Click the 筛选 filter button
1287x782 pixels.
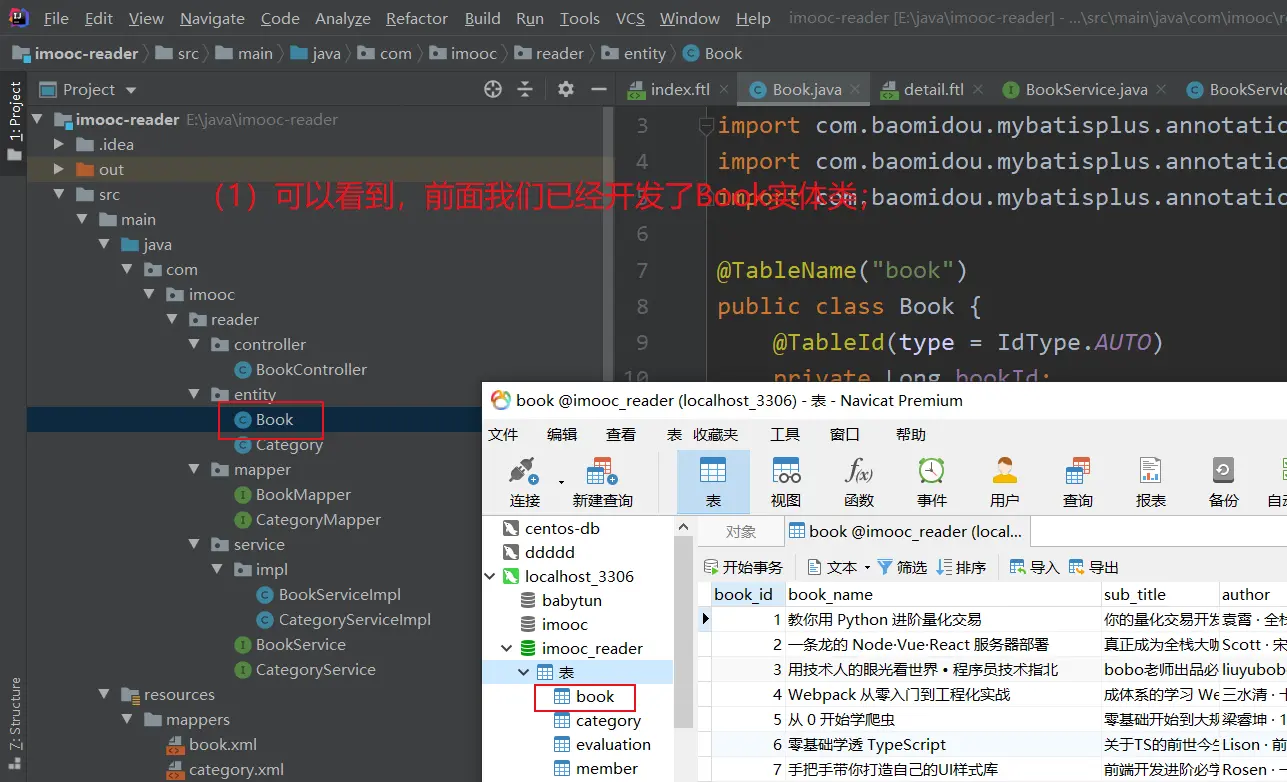coord(902,567)
